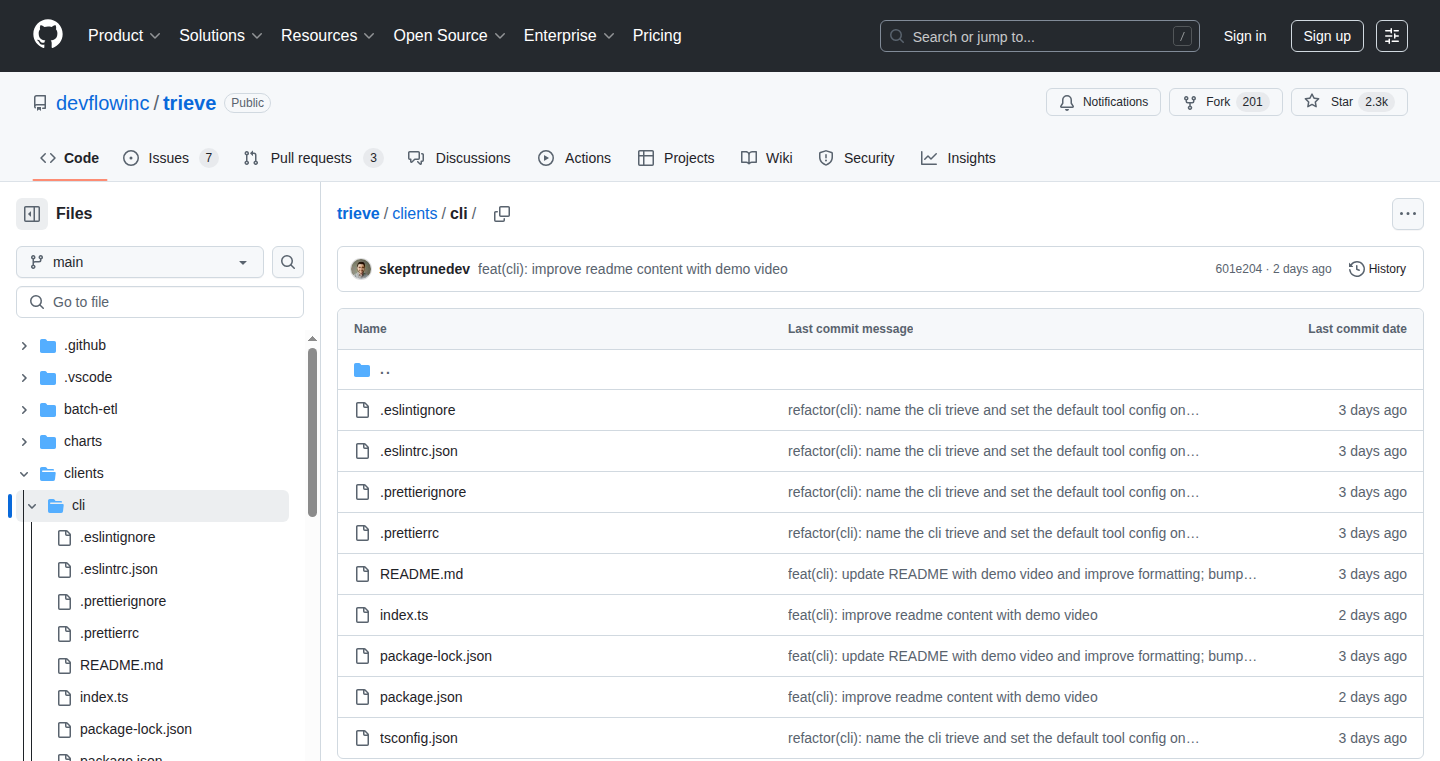Fork the trieve repository
The width and height of the screenshot is (1440, 761).
pyautogui.click(x=1226, y=102)
